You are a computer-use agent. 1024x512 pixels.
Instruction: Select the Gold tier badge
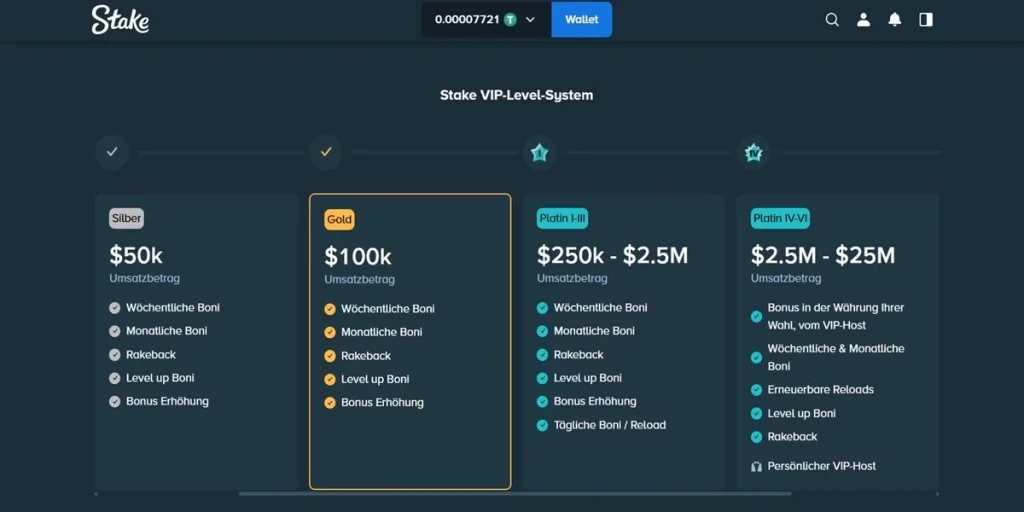coord(340,219)
